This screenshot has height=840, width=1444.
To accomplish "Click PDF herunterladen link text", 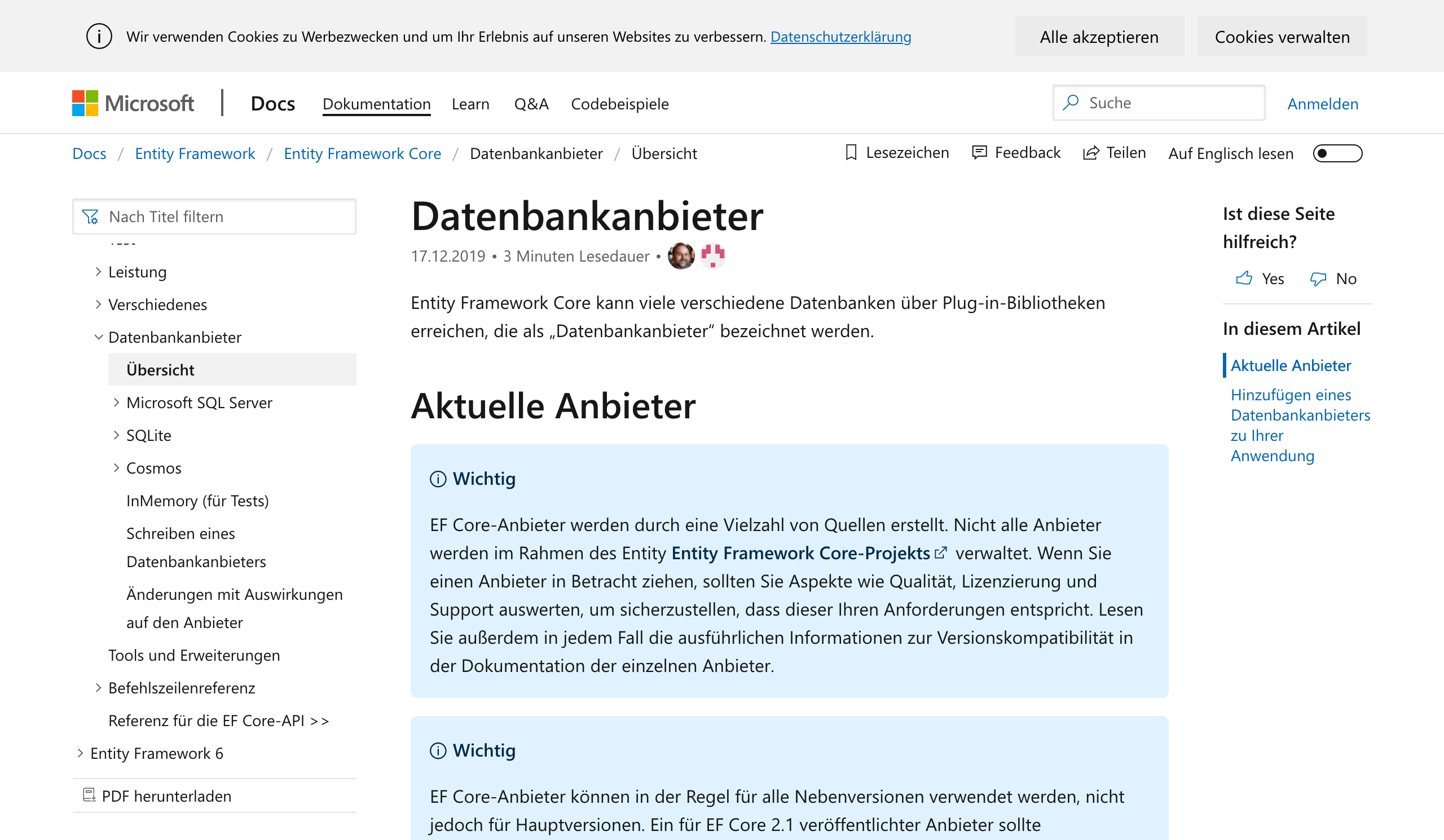I will (167, 796).
